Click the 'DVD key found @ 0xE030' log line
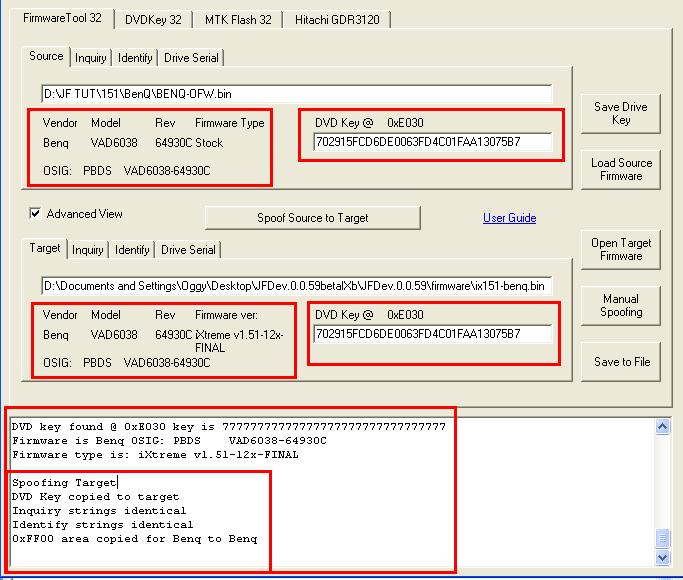683x580 pixels. coord(229,426)
